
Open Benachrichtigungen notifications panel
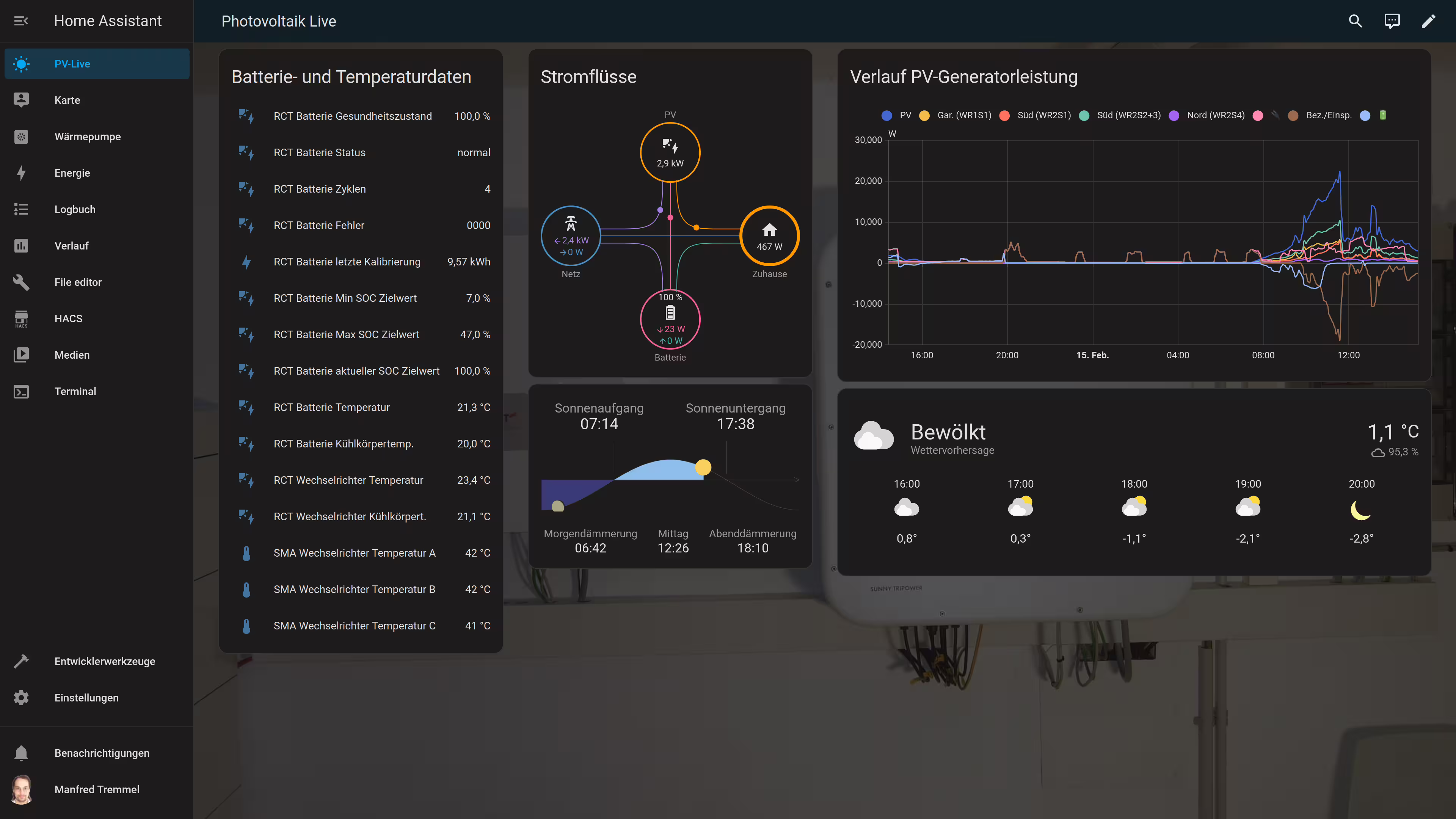point(102,753)
